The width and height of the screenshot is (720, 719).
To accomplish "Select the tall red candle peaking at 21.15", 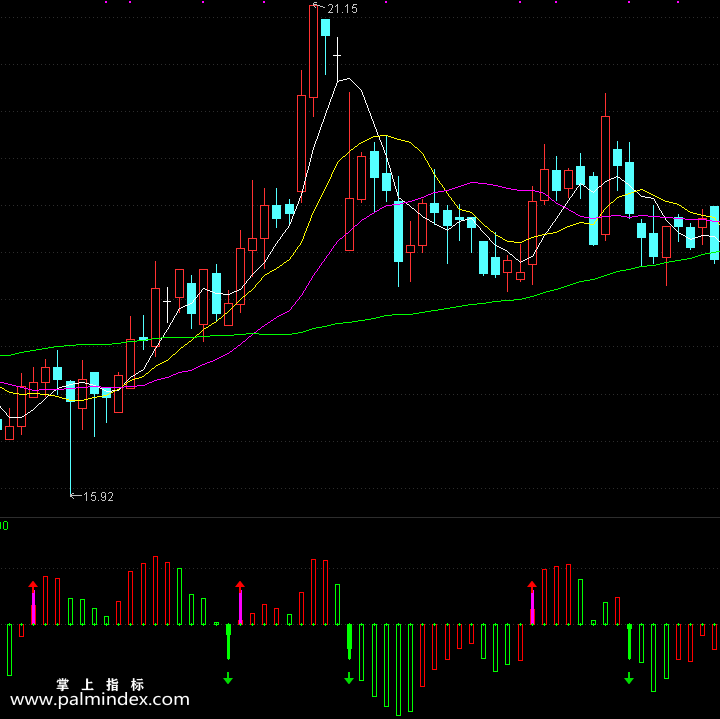I will (x=314, y=60).
